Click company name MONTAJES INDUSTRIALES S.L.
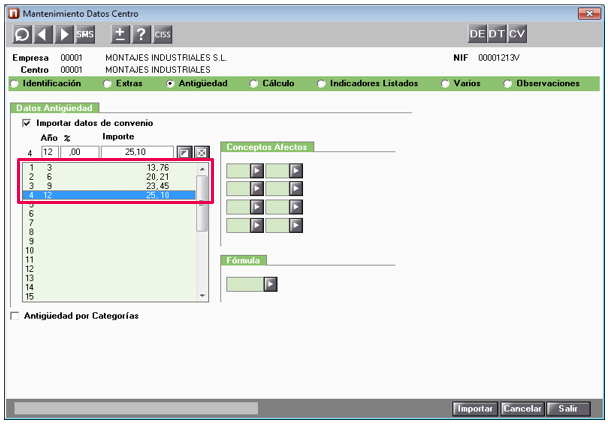Viewport: 608px width, 424px height. [x=166, y=58]
